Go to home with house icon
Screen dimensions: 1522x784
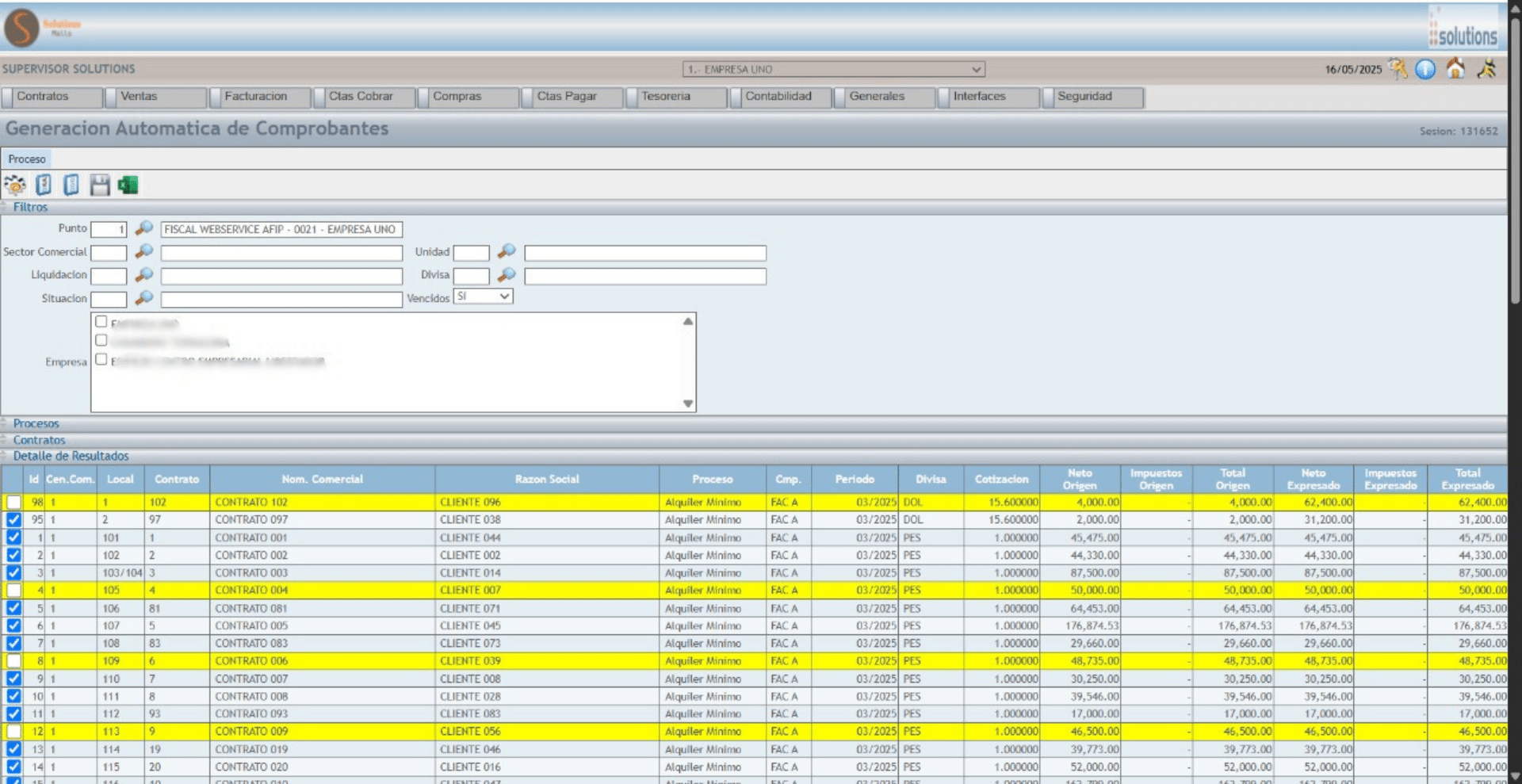point(1455,69)
